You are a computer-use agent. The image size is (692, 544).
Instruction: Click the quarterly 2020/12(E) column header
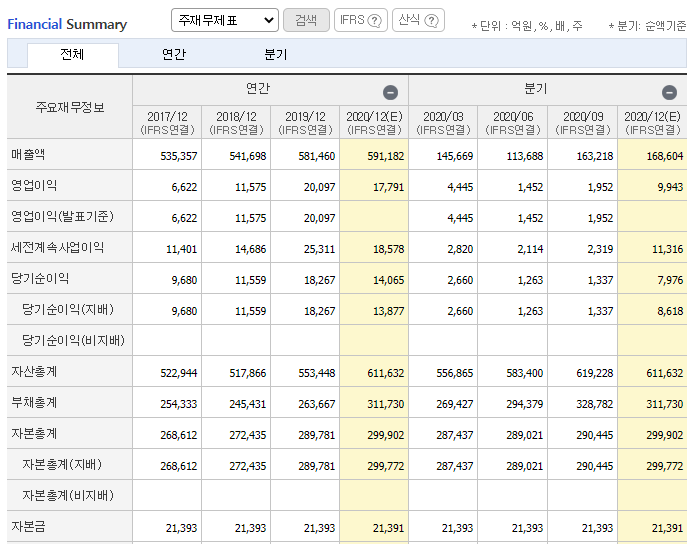(x=652, y=123)
